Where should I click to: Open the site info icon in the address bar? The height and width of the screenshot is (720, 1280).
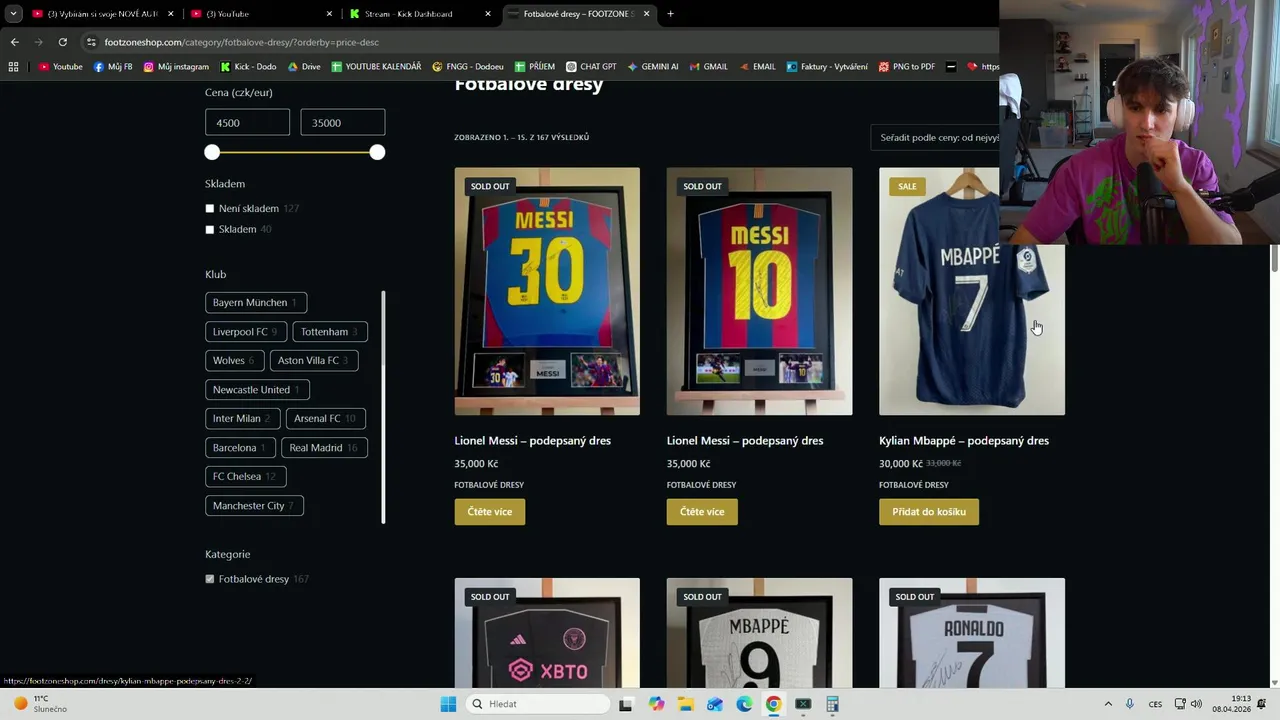click(91, 42)
